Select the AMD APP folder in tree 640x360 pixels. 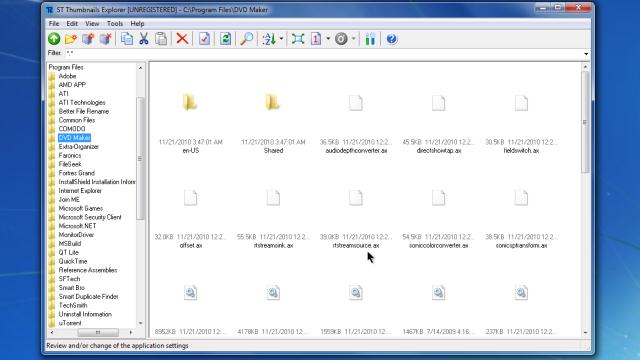pos(72,85)
